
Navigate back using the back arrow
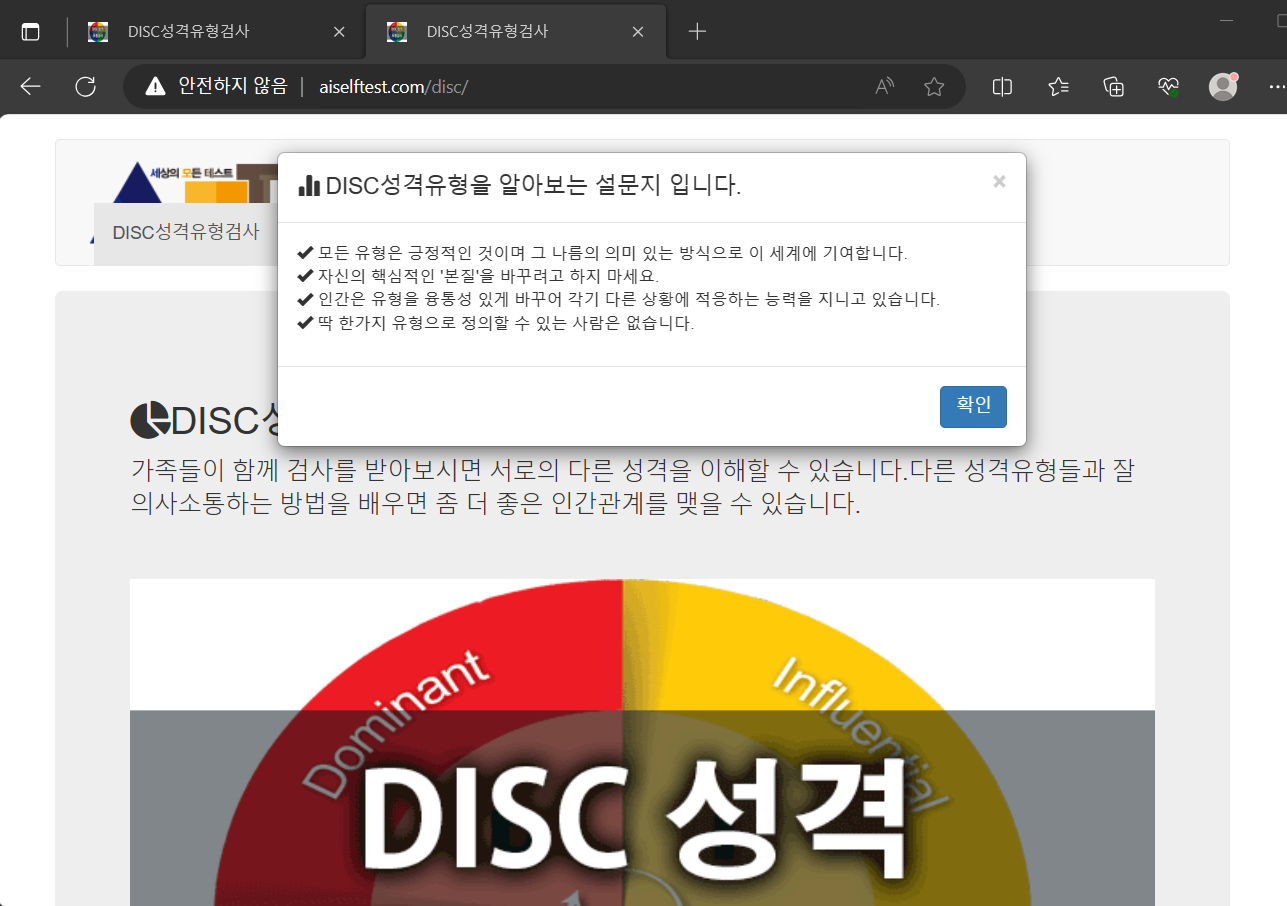tap(29, 86)
